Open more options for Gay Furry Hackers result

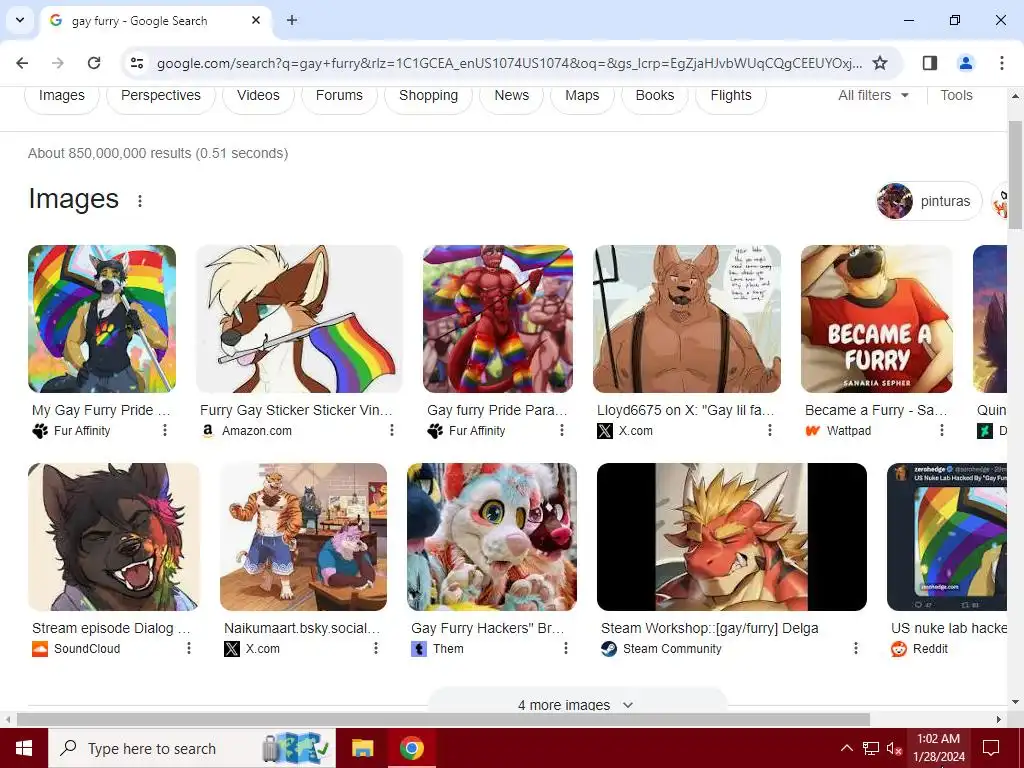click(566, 648)
